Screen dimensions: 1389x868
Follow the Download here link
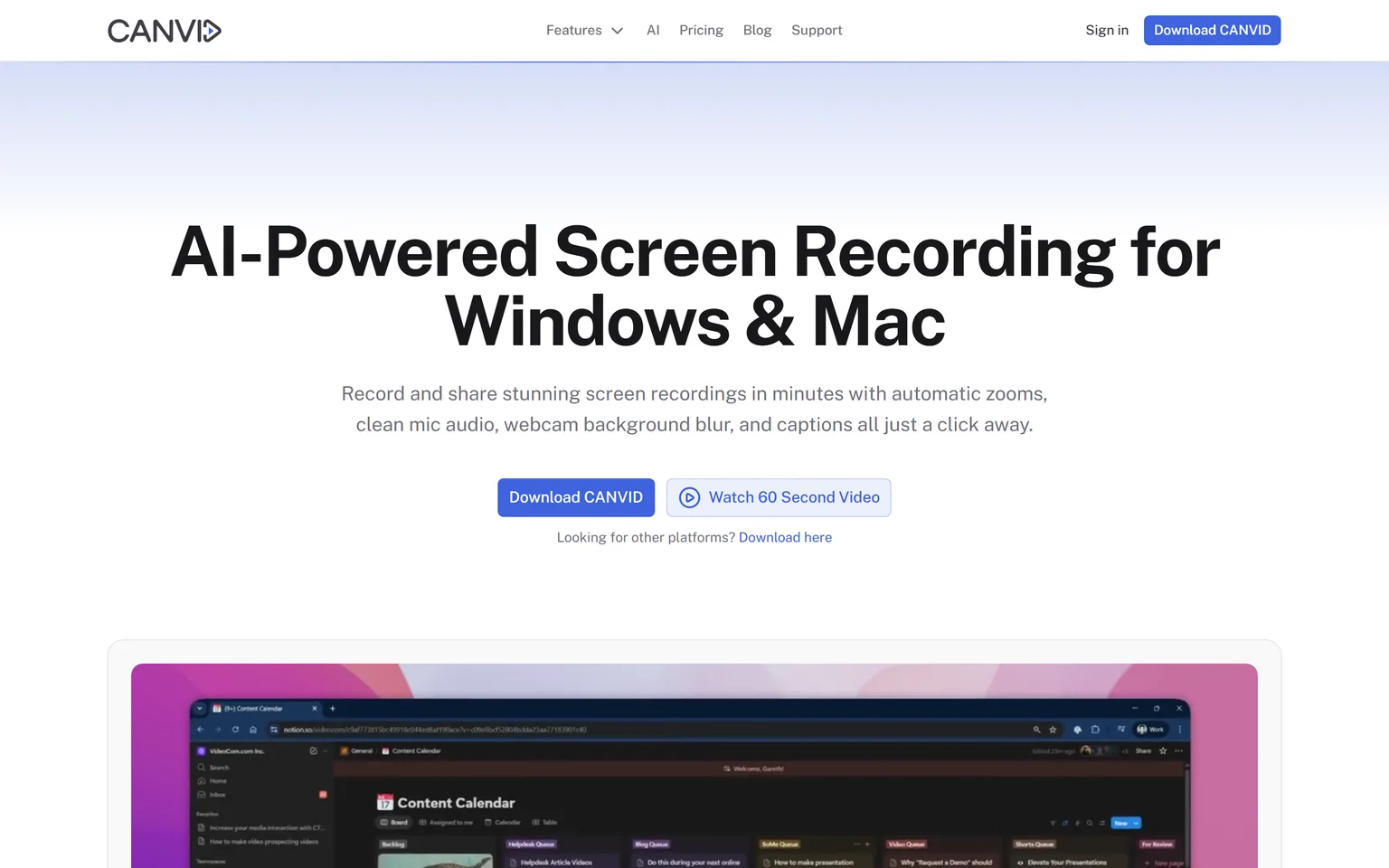coord(785,537)
